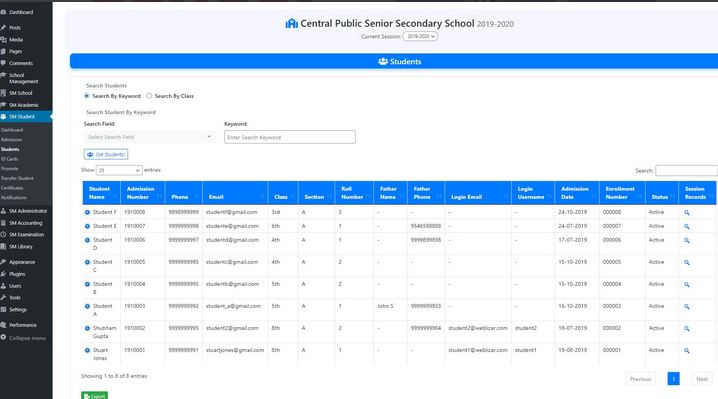The height and width of the screenshot is (399, 718).
Task: Go to Next page of entries
Action: click(702, 379)
